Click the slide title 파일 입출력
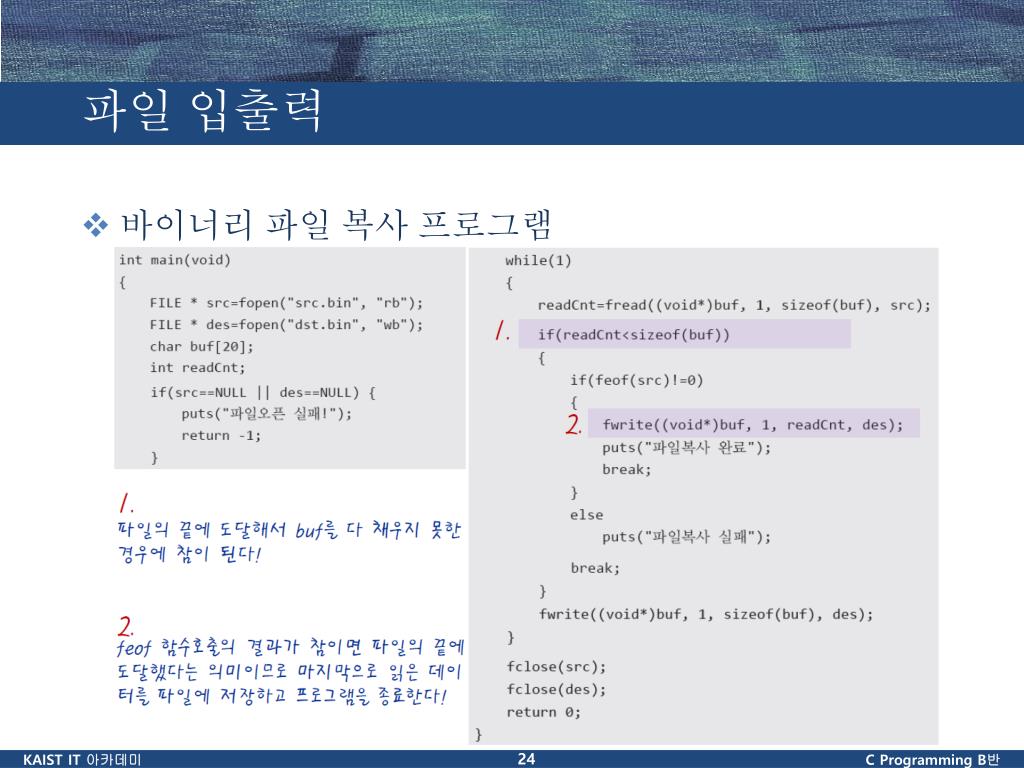 pyautogui.click(x=203, y=111)
